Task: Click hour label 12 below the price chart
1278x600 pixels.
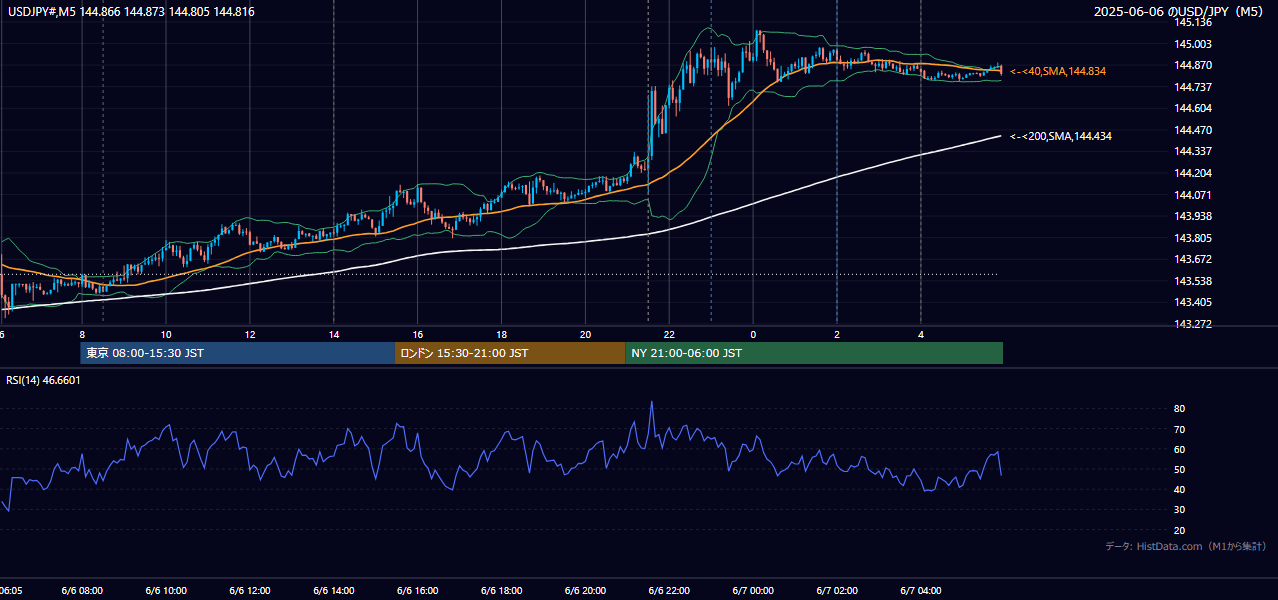Action: [250, 335]
